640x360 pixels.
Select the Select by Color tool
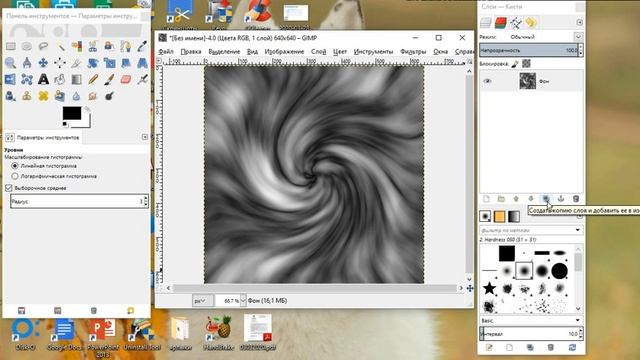click(76, 46)
